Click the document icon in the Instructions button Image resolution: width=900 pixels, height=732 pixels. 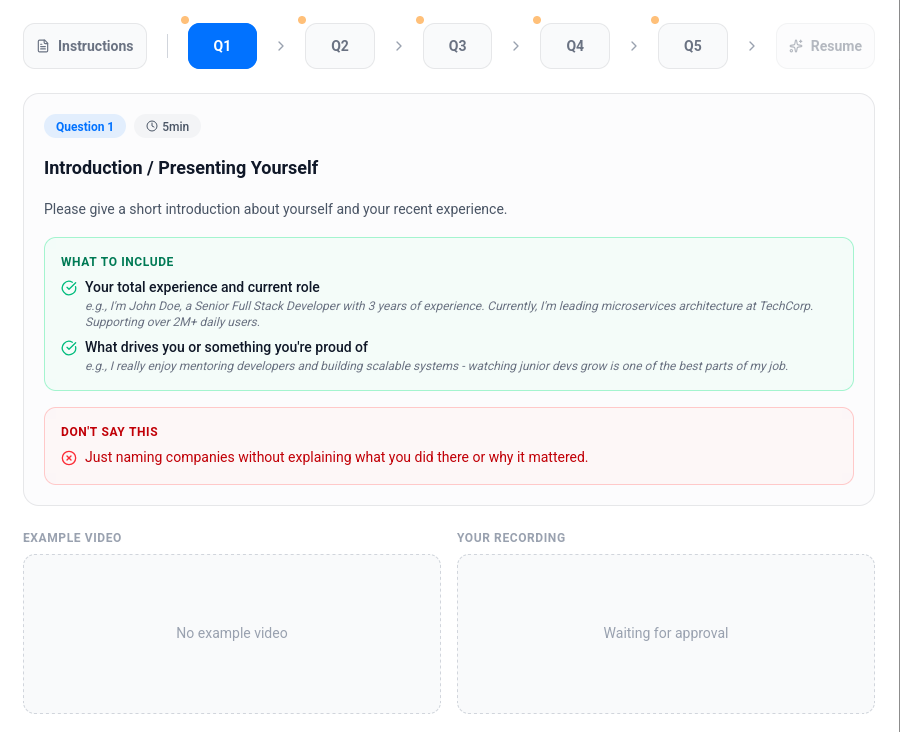(43, 46)
